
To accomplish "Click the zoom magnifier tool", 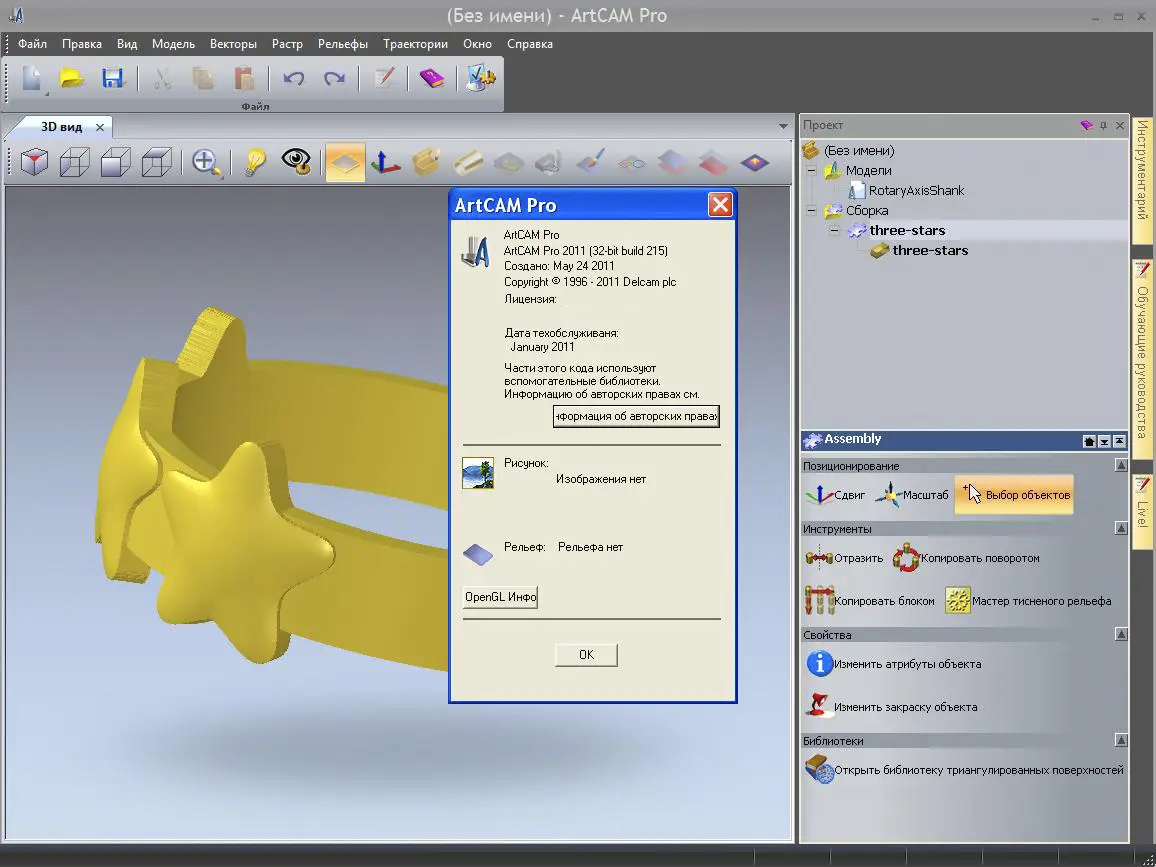I will [207, 161].
